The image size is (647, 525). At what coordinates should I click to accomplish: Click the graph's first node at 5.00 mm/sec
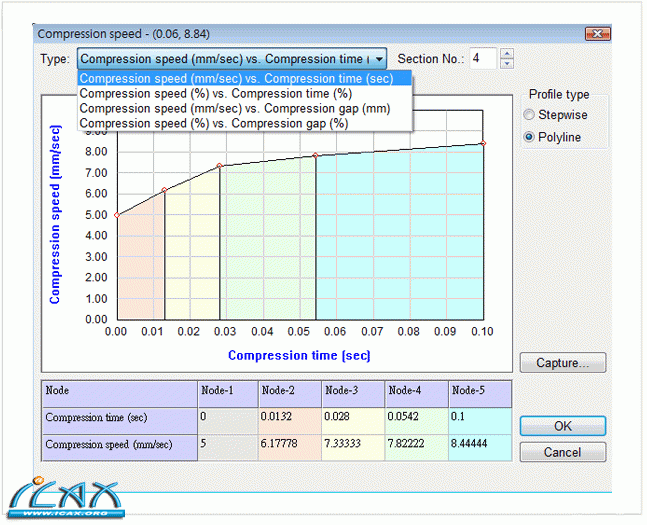117,214
